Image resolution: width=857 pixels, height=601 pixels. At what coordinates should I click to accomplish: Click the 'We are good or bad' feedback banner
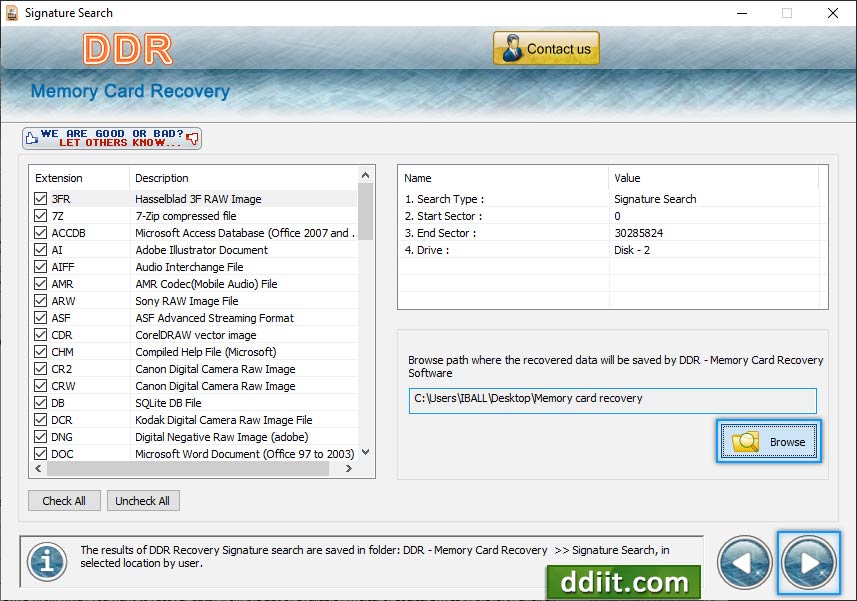(x=112, y=138)
